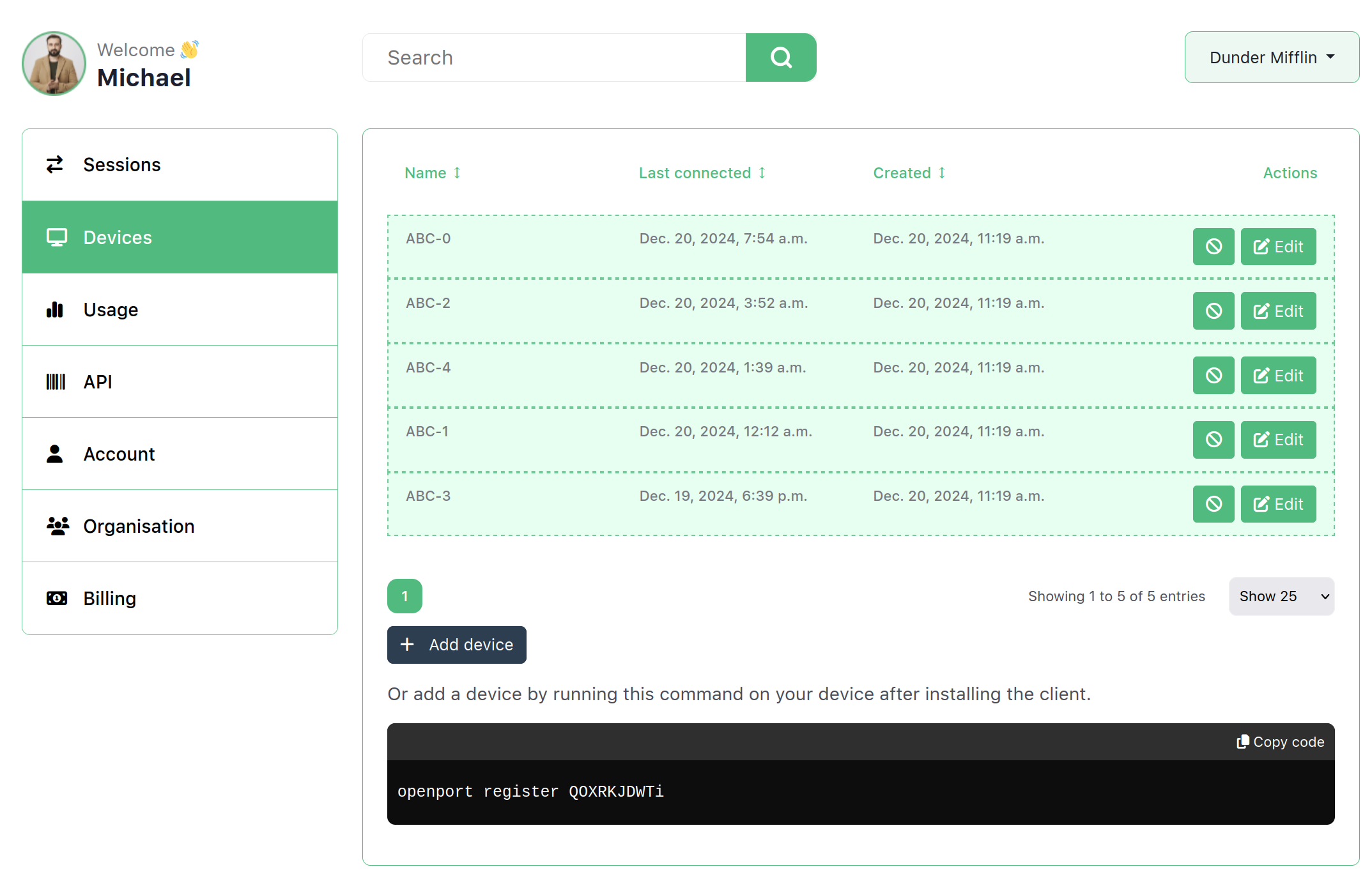Click the Billing money icon

pos(56,599)
